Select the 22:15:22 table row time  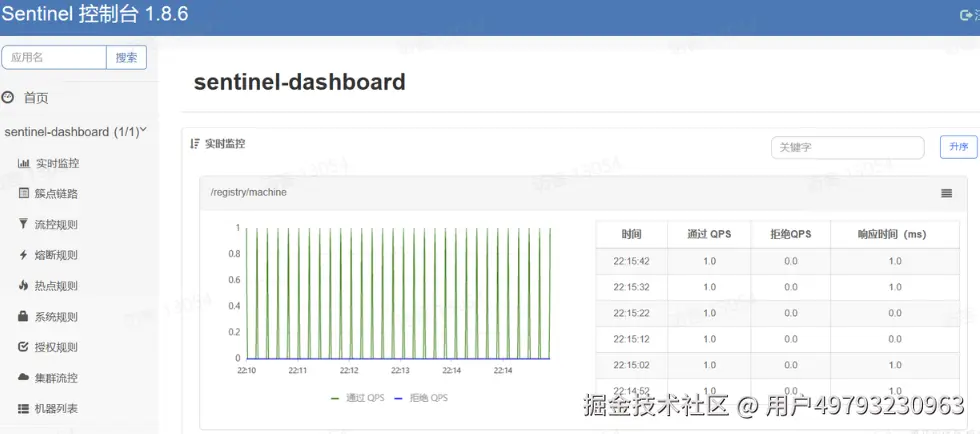coord(631,313)
